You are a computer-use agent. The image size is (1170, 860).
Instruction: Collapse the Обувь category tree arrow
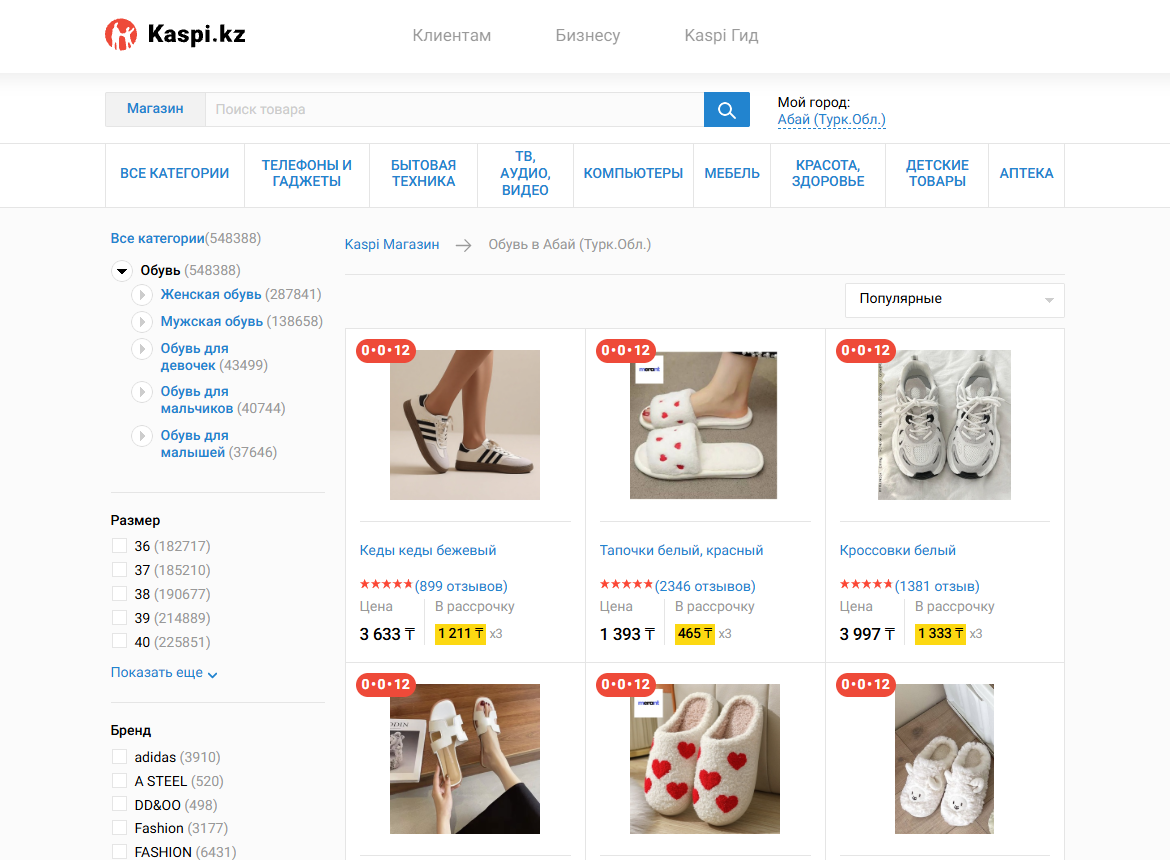122,271
